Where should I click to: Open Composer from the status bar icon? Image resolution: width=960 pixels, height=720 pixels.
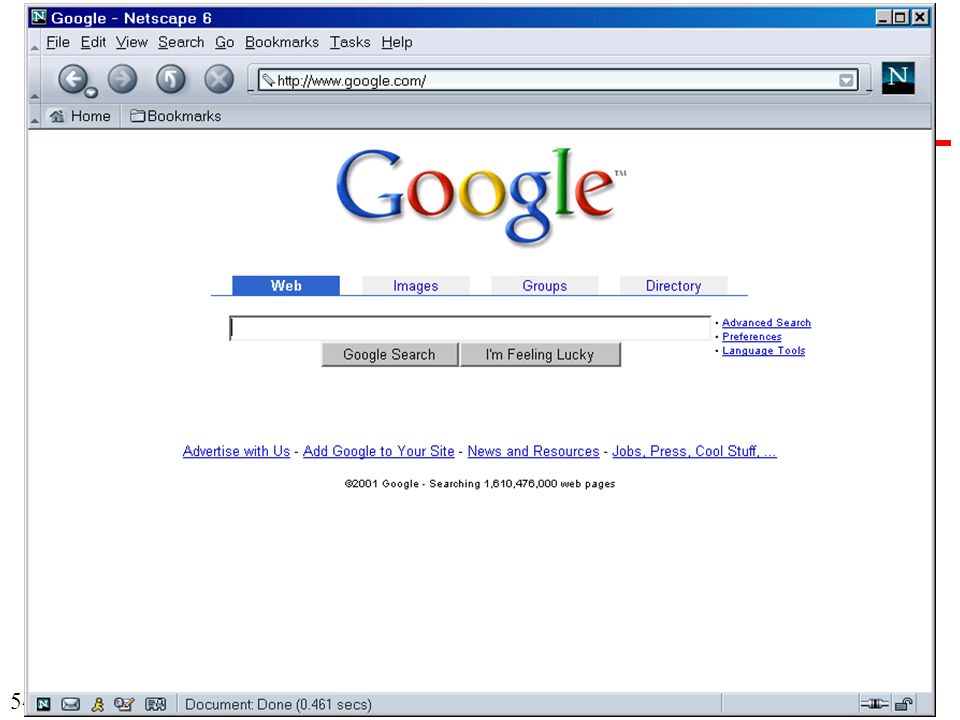coord(124,704)
